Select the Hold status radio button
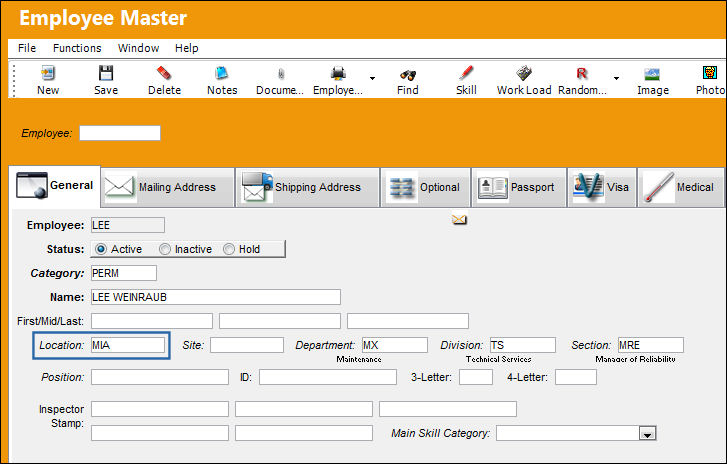Viewport: 727px width, 464px height. [x=229, y=249]
